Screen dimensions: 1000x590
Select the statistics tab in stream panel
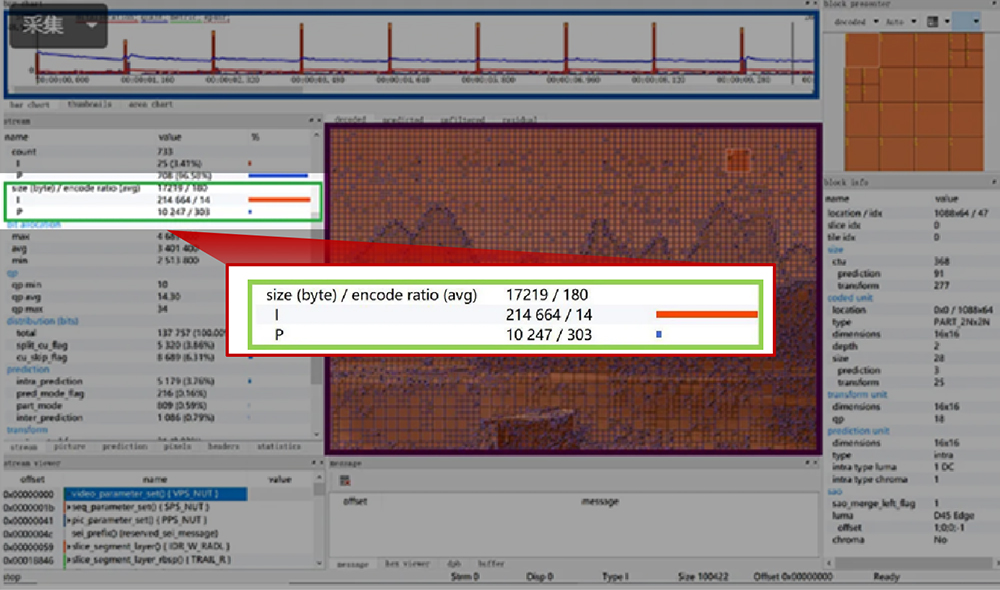pos(279,447)
